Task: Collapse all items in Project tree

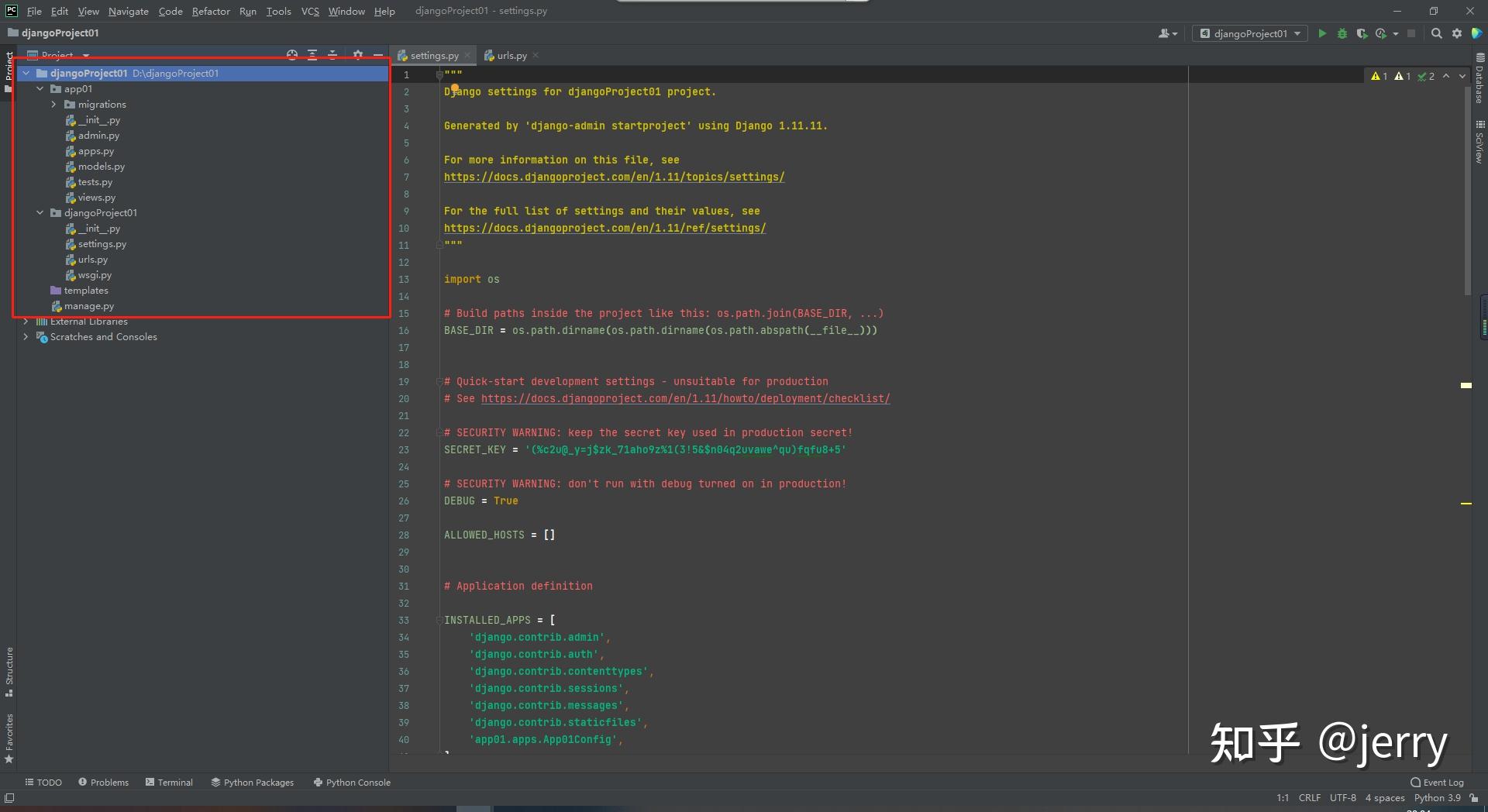Action: click(332, 55)
